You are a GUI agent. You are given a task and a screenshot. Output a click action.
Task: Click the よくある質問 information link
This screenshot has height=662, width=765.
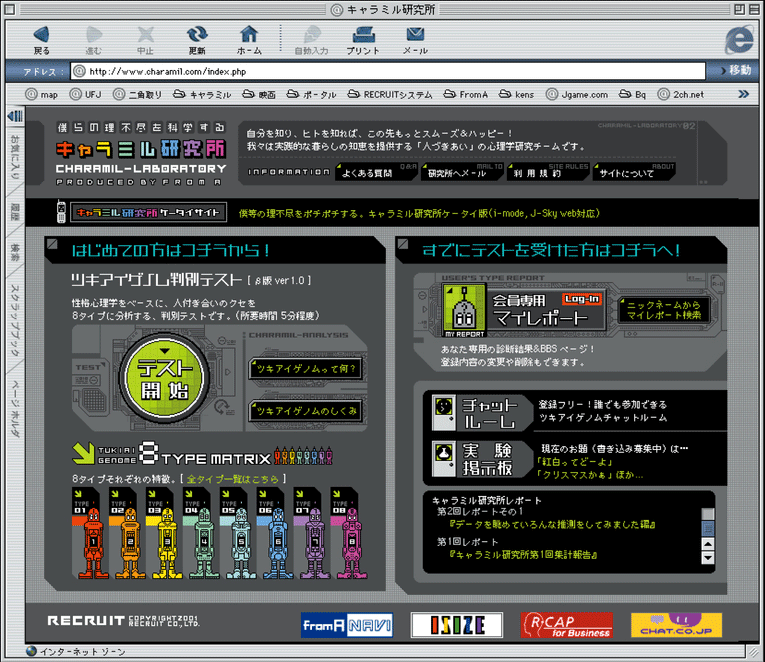tap(367, 172)
